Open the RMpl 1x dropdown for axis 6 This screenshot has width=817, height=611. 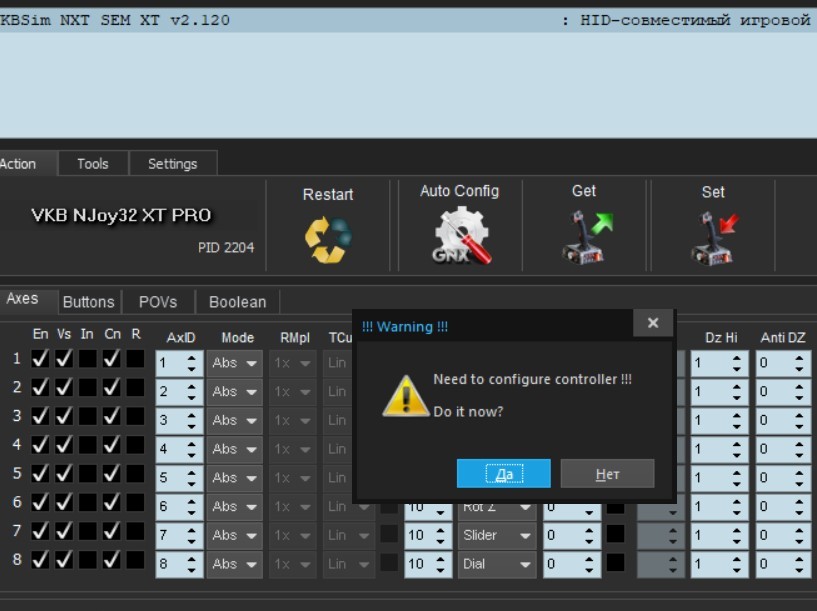(292, 506)
